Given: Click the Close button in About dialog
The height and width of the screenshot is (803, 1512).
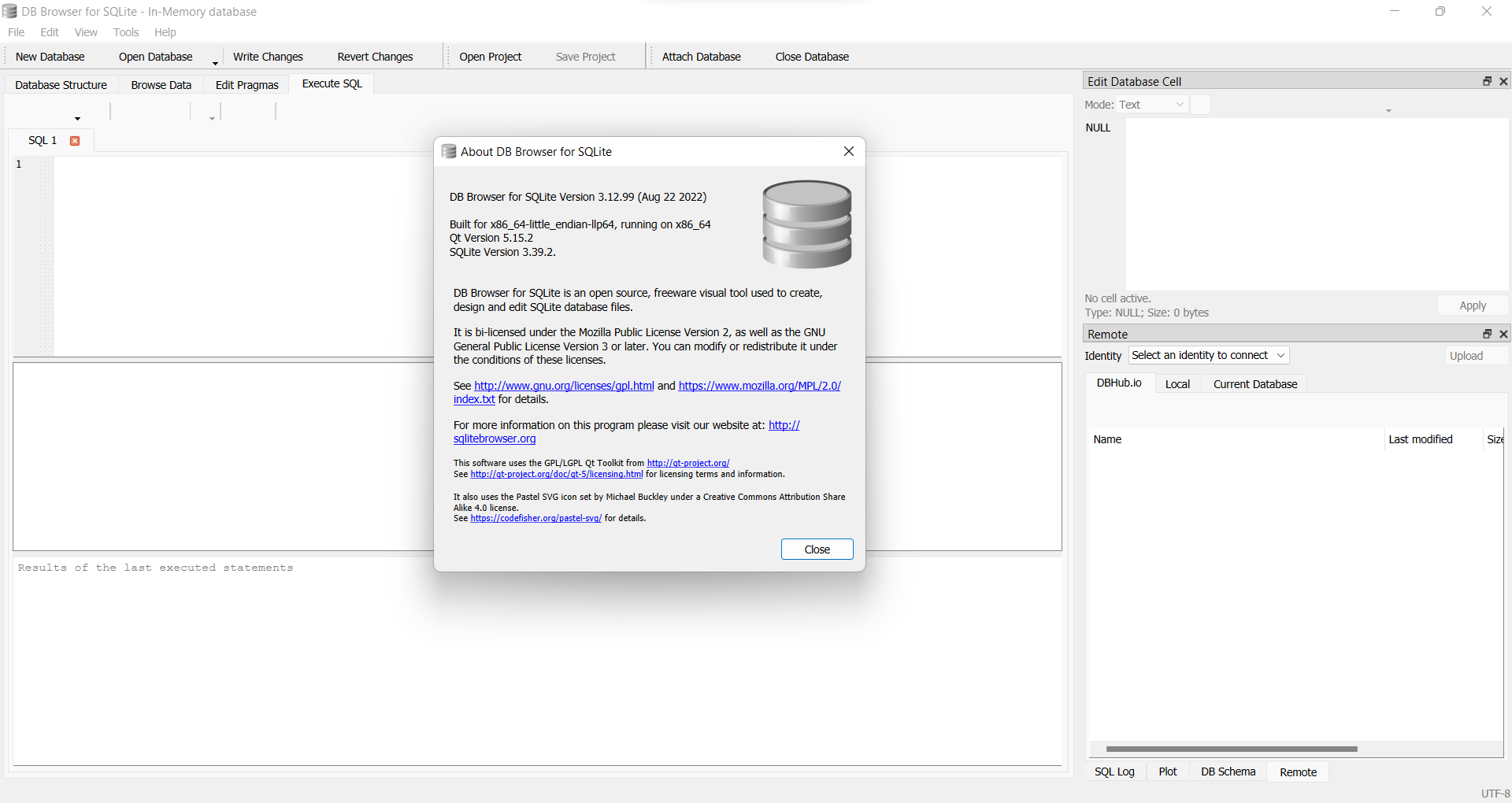Looking at the screenshot, I should coord(817,550).
